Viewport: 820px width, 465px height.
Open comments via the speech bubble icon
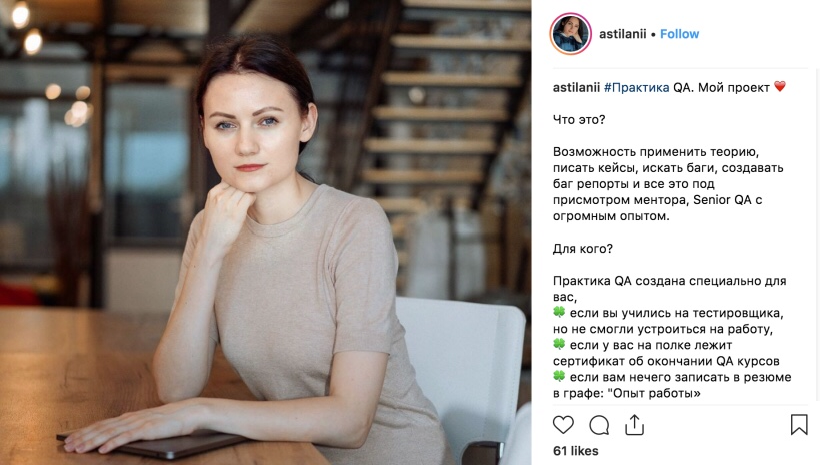point(599,425)
